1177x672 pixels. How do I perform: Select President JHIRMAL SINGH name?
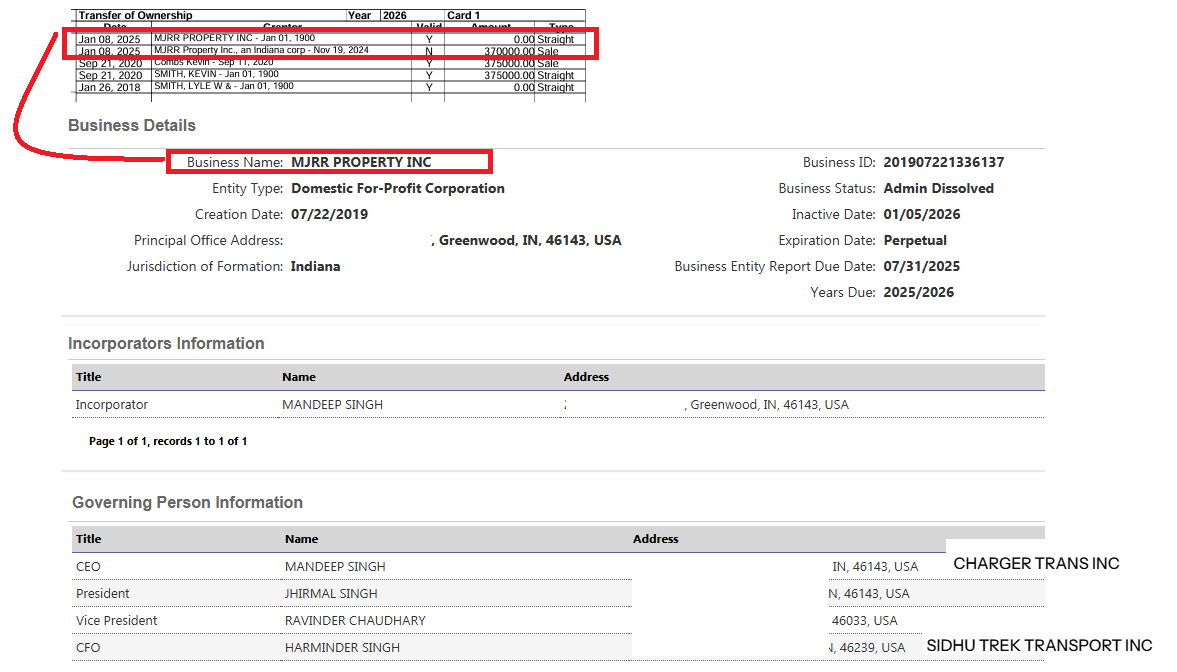click(331, 594)
